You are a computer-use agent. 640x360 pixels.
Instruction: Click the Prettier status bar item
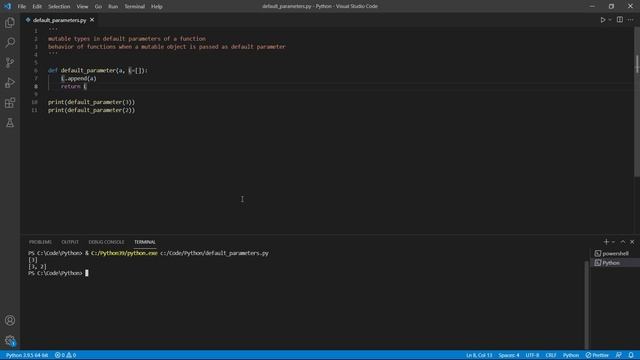pyautogui.click(x=597, y=355)
